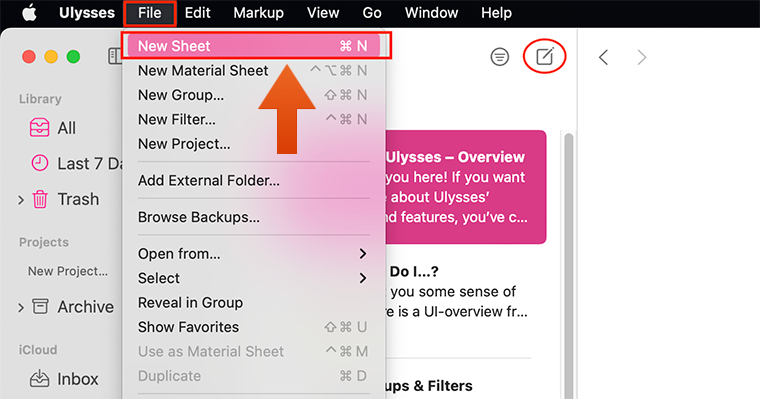The width and height of the screenshot is (760, 399).
Task: Open the Ulysses – Overview sheet card
Action: [x=466, y=187]
